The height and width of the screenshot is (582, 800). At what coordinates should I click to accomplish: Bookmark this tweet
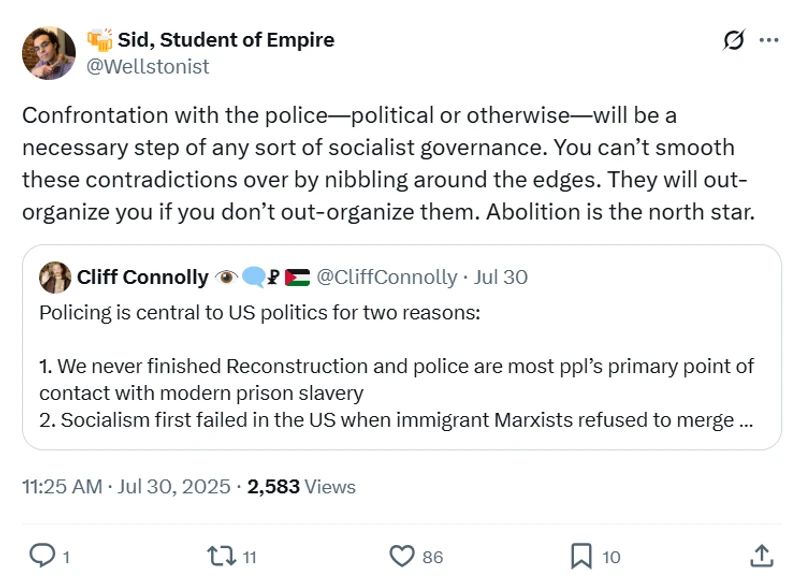click(x=581, y=555)
